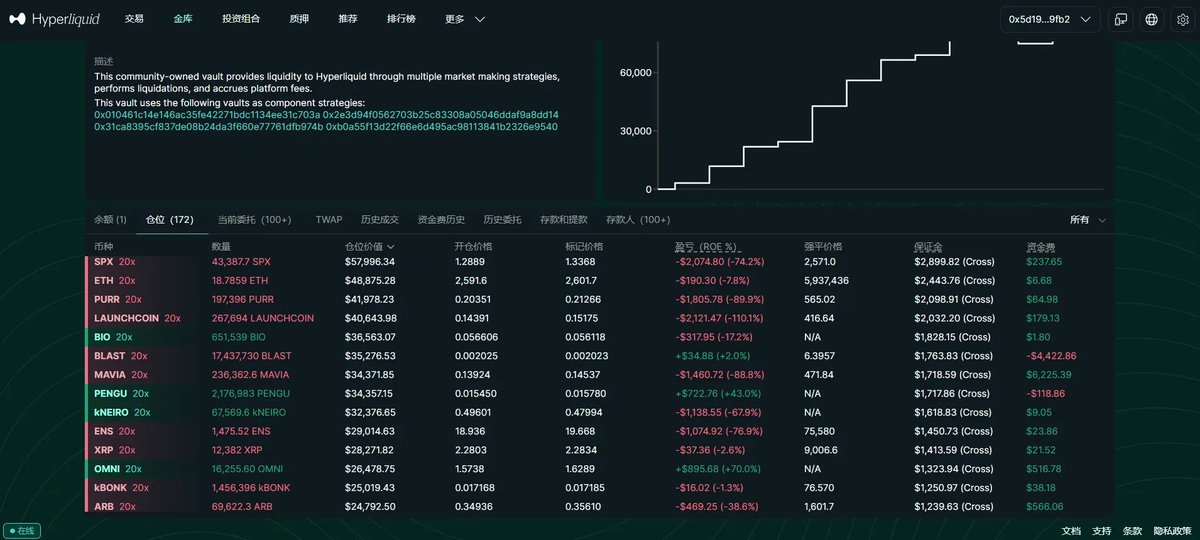1200x540 pixels.
Task: Click ETH margin $2,443.76 (Cross)
Action: click(x=955, y=280)
